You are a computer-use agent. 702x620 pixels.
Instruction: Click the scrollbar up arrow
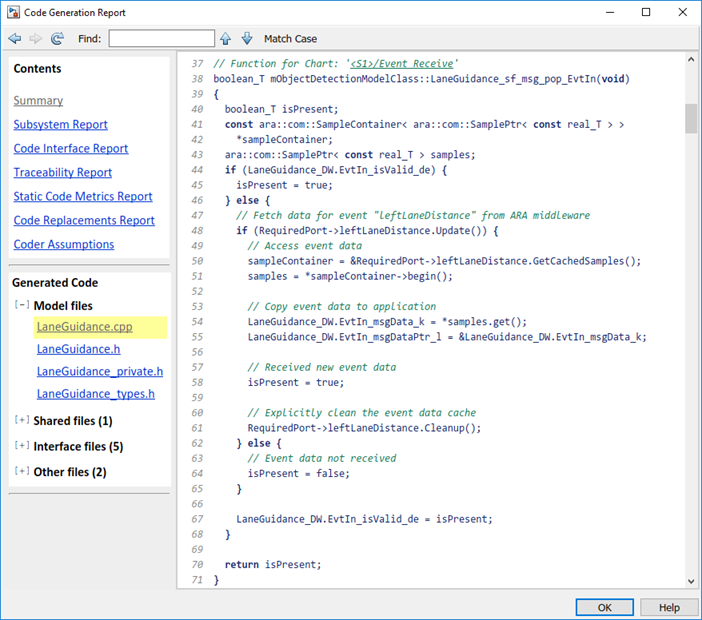(x=691, y=59)
